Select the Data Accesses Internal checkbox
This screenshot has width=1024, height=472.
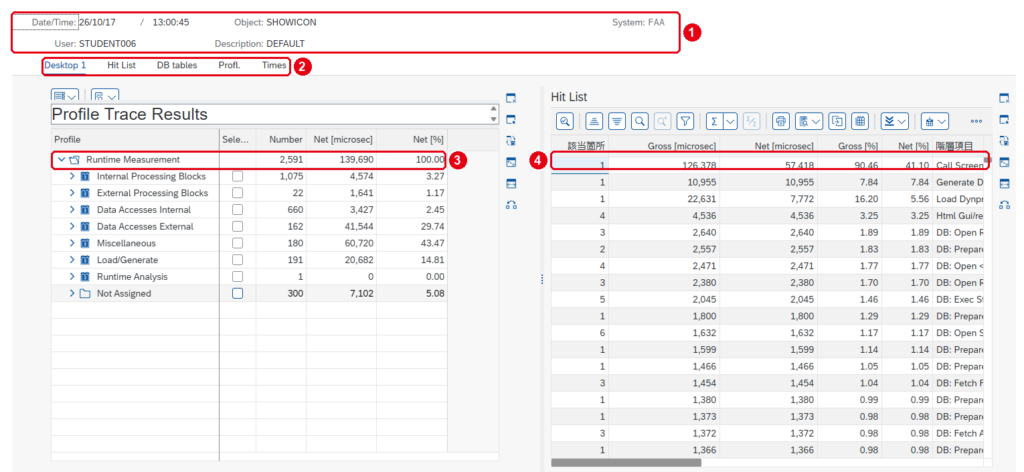[237, 210]
